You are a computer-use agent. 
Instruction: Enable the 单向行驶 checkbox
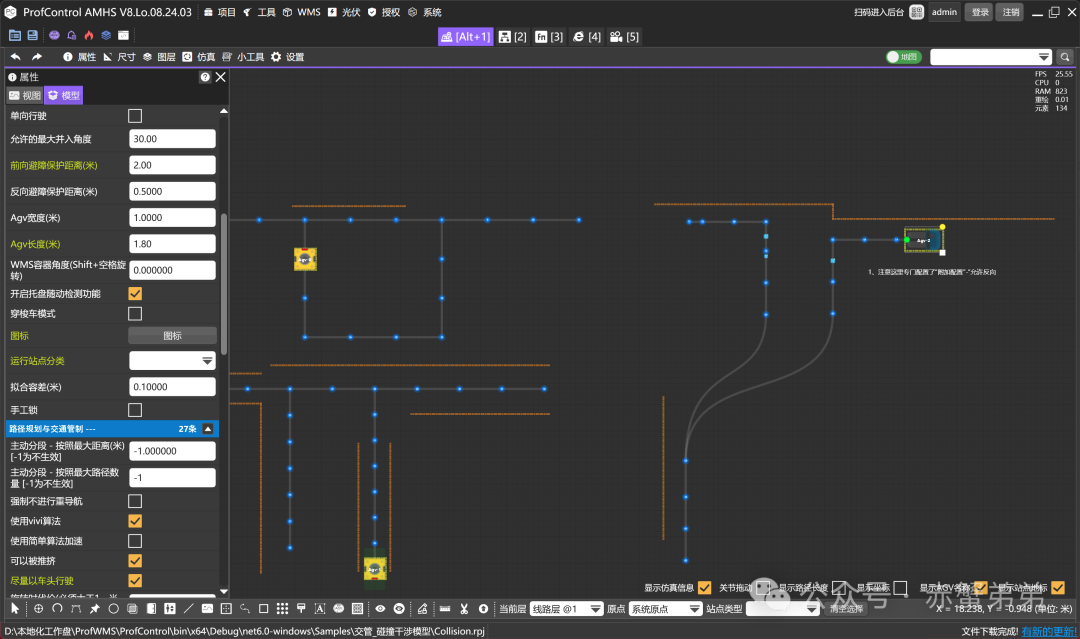tap(135, 116)
